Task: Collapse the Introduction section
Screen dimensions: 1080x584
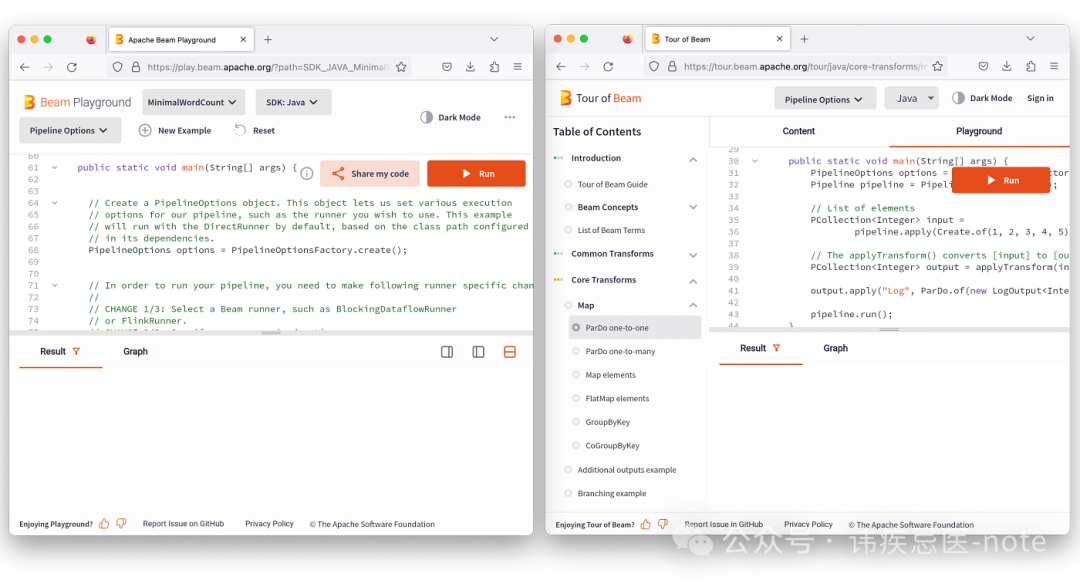Action: tap(693, 159)
